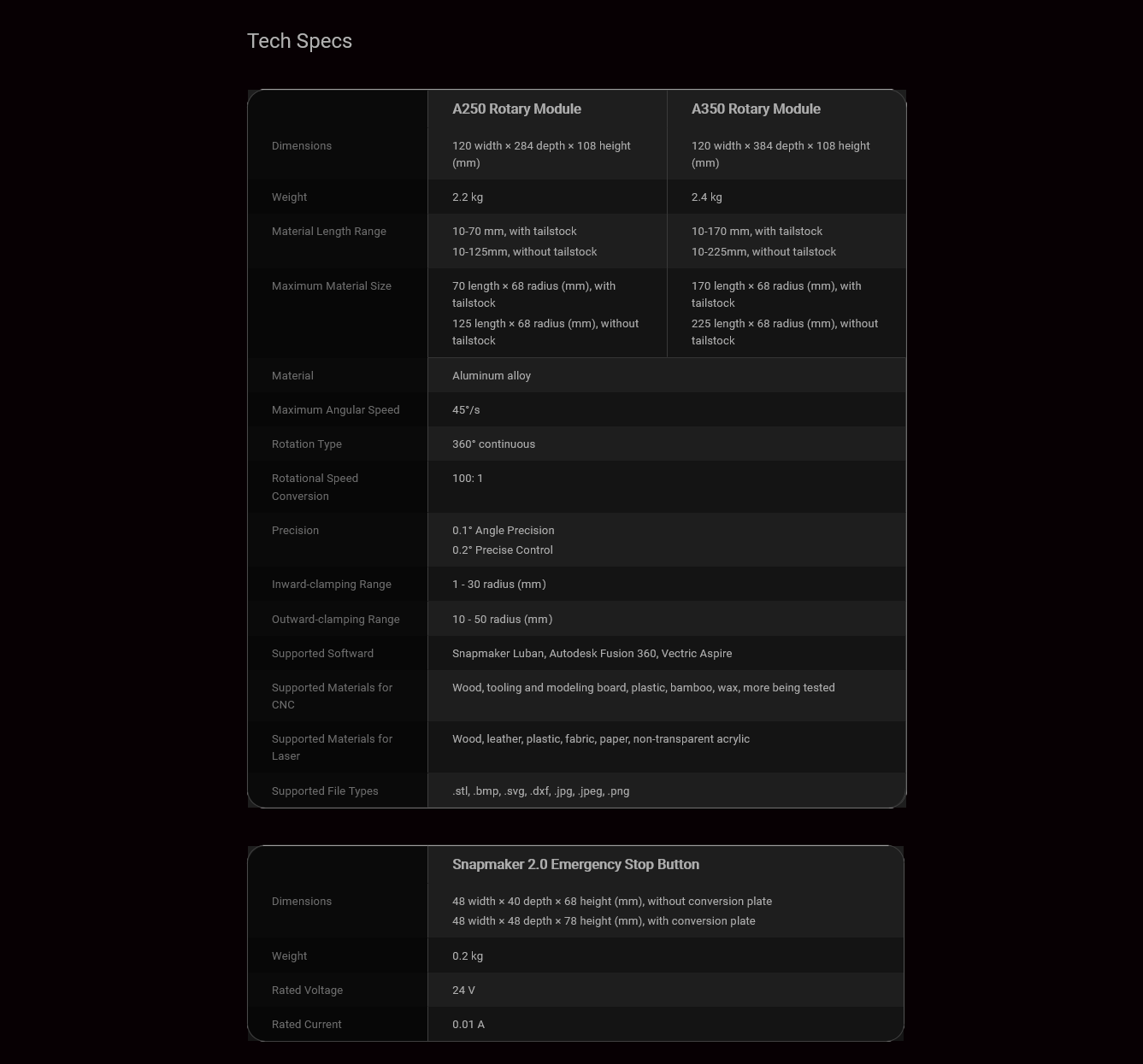Click the '0.01 A' value

(468, 1025)
